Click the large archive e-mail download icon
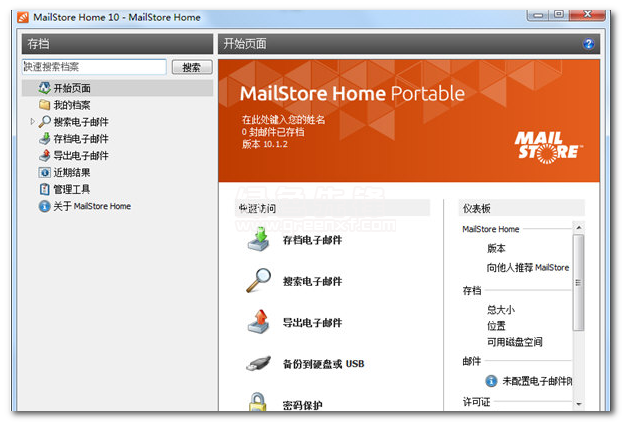Image resolution: width=622 pixels, height=422 pixels. pyautogui.click(x=259, y=239)
